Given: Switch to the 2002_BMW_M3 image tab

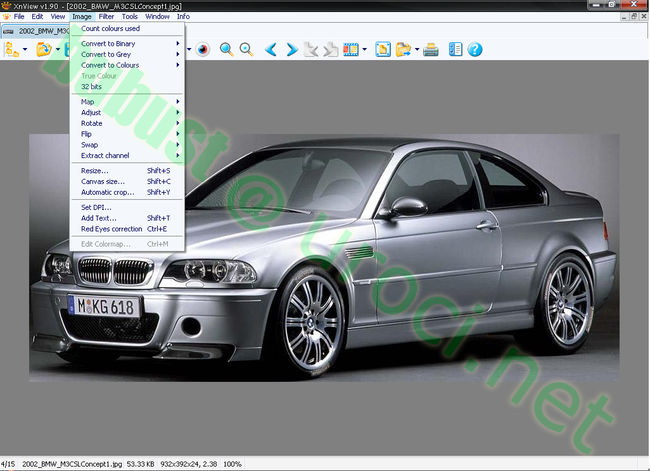Looking at the screenshot, I should [36, 31].
